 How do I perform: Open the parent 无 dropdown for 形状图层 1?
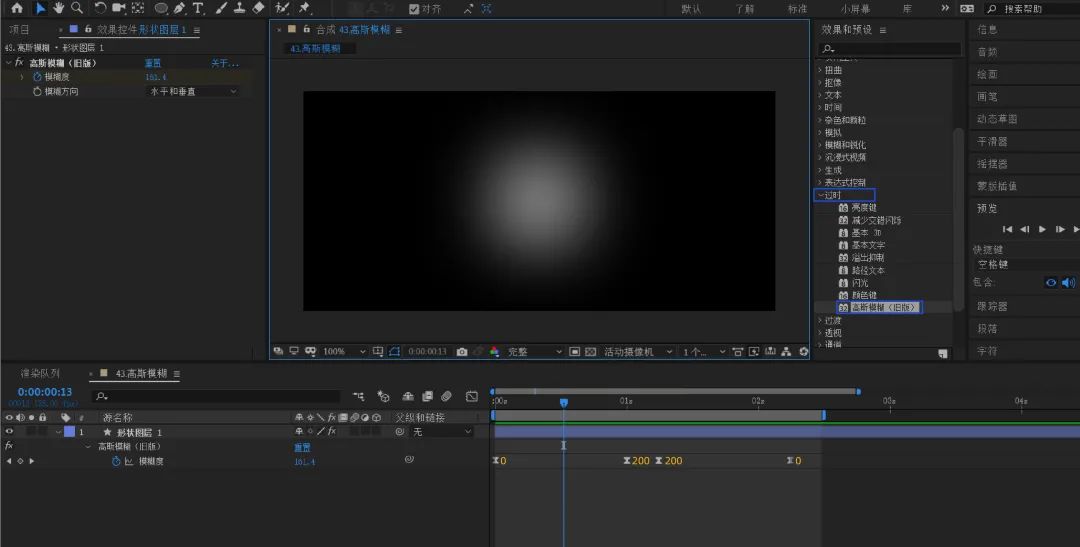click(x=442, y=431)
